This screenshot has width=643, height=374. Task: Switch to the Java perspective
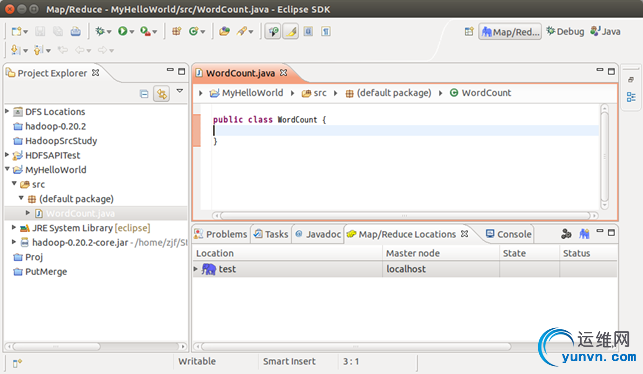click(x=605, y=32)
